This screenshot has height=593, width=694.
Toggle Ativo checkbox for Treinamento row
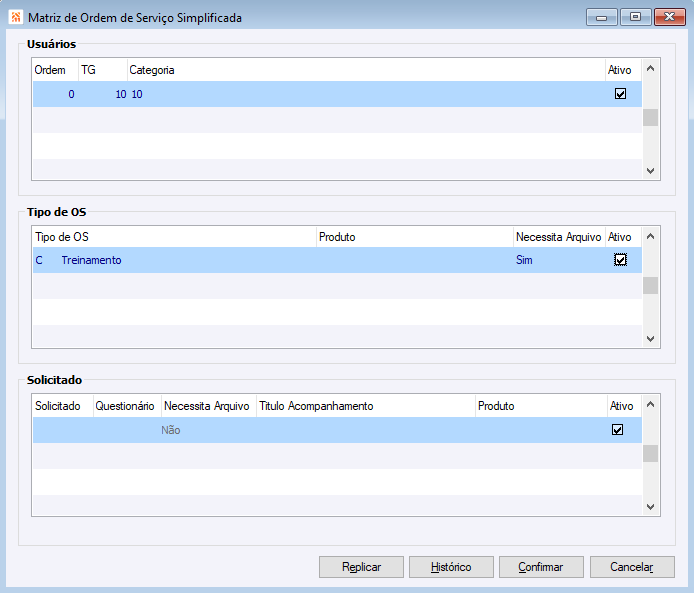point(620,260)
